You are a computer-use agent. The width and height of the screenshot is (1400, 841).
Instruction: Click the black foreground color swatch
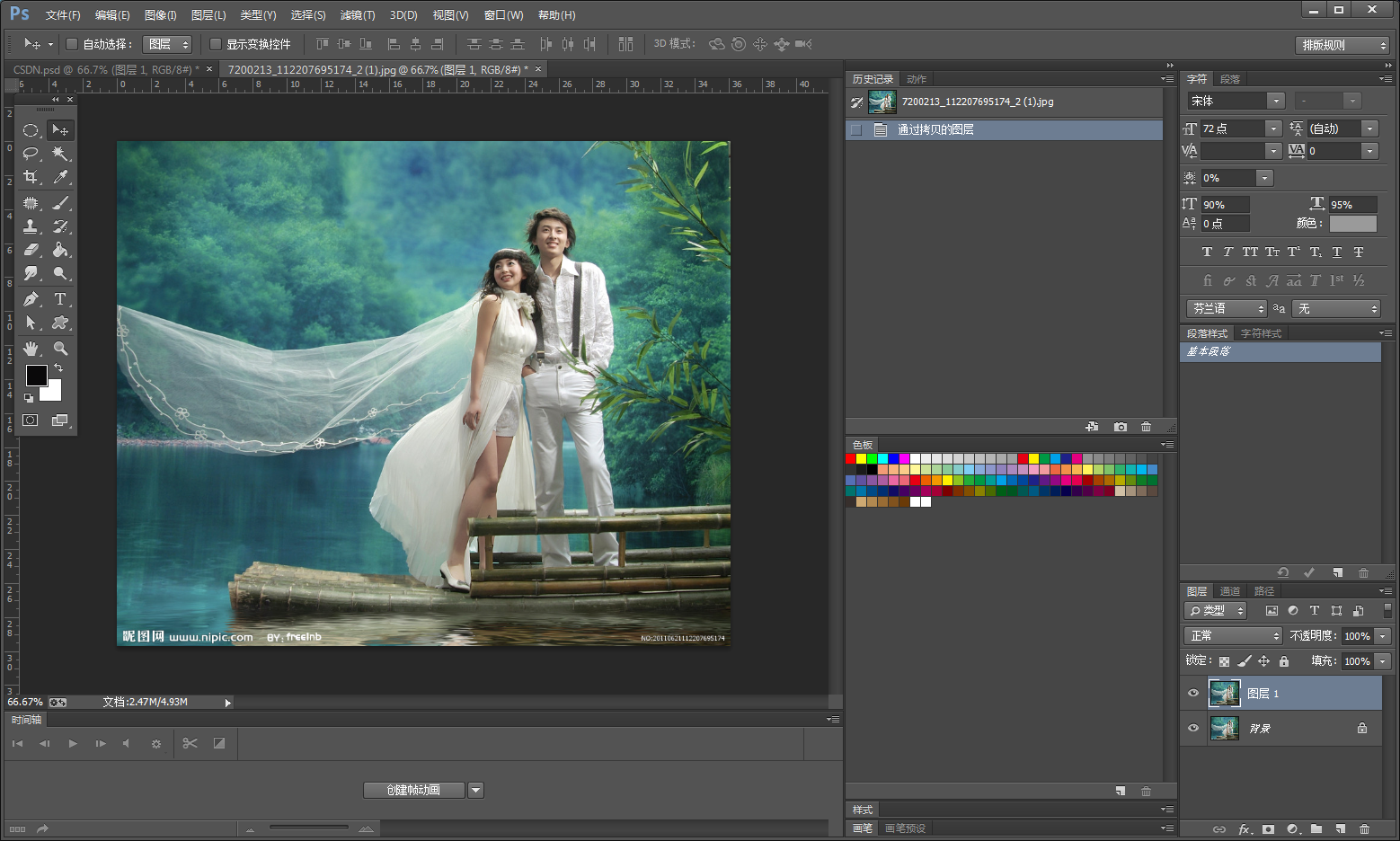36,375
